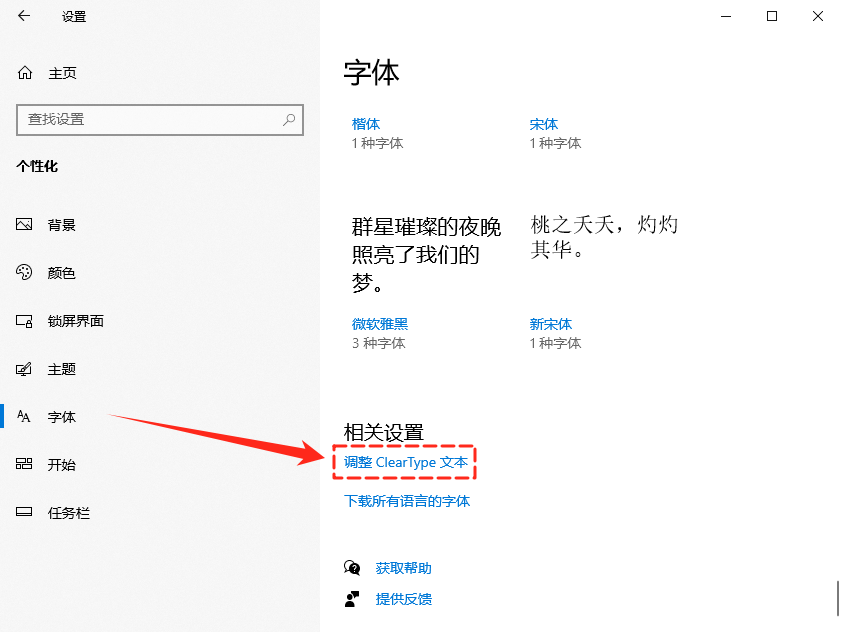Click the 查找设置 search input field

pos(150,120)
